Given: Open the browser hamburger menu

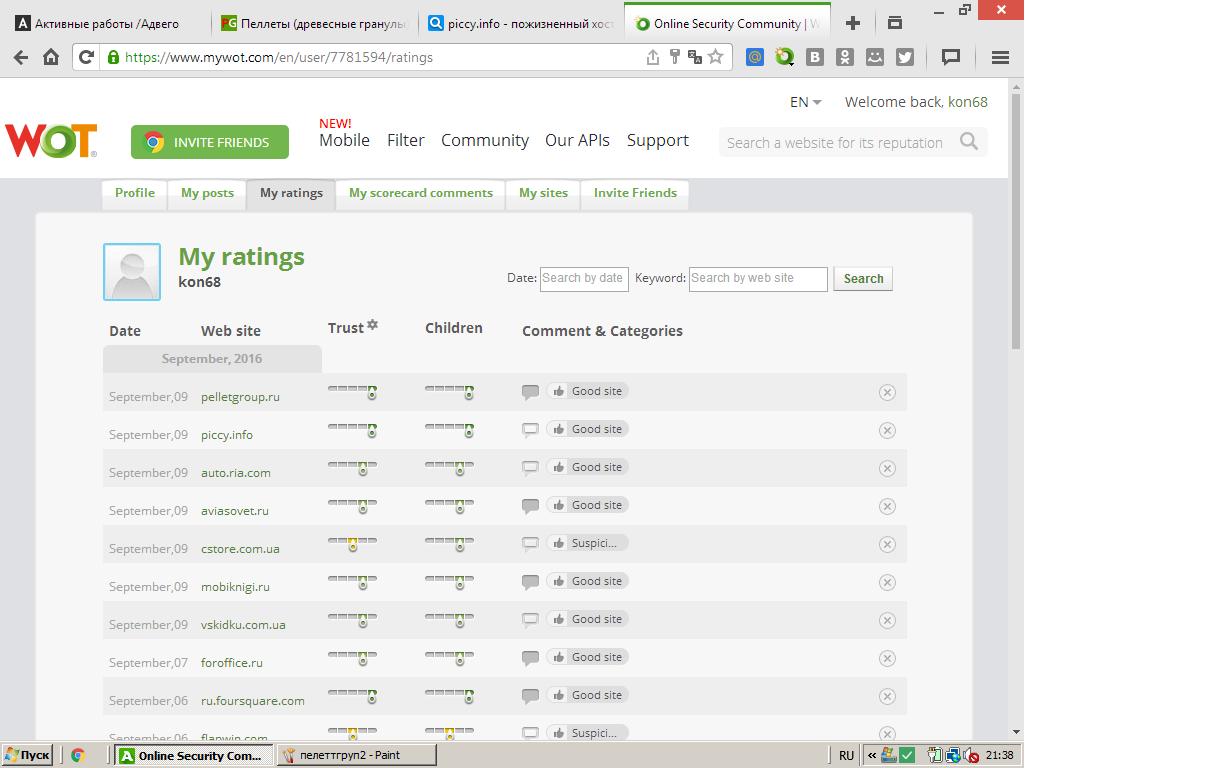Looking at the screenshot, I should tap(999, 57).
